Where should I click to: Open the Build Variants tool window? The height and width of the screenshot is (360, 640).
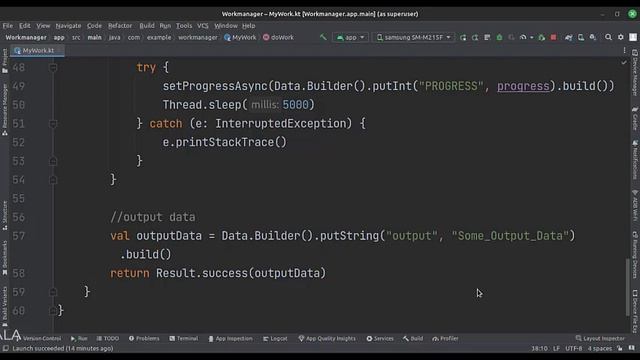5,306
